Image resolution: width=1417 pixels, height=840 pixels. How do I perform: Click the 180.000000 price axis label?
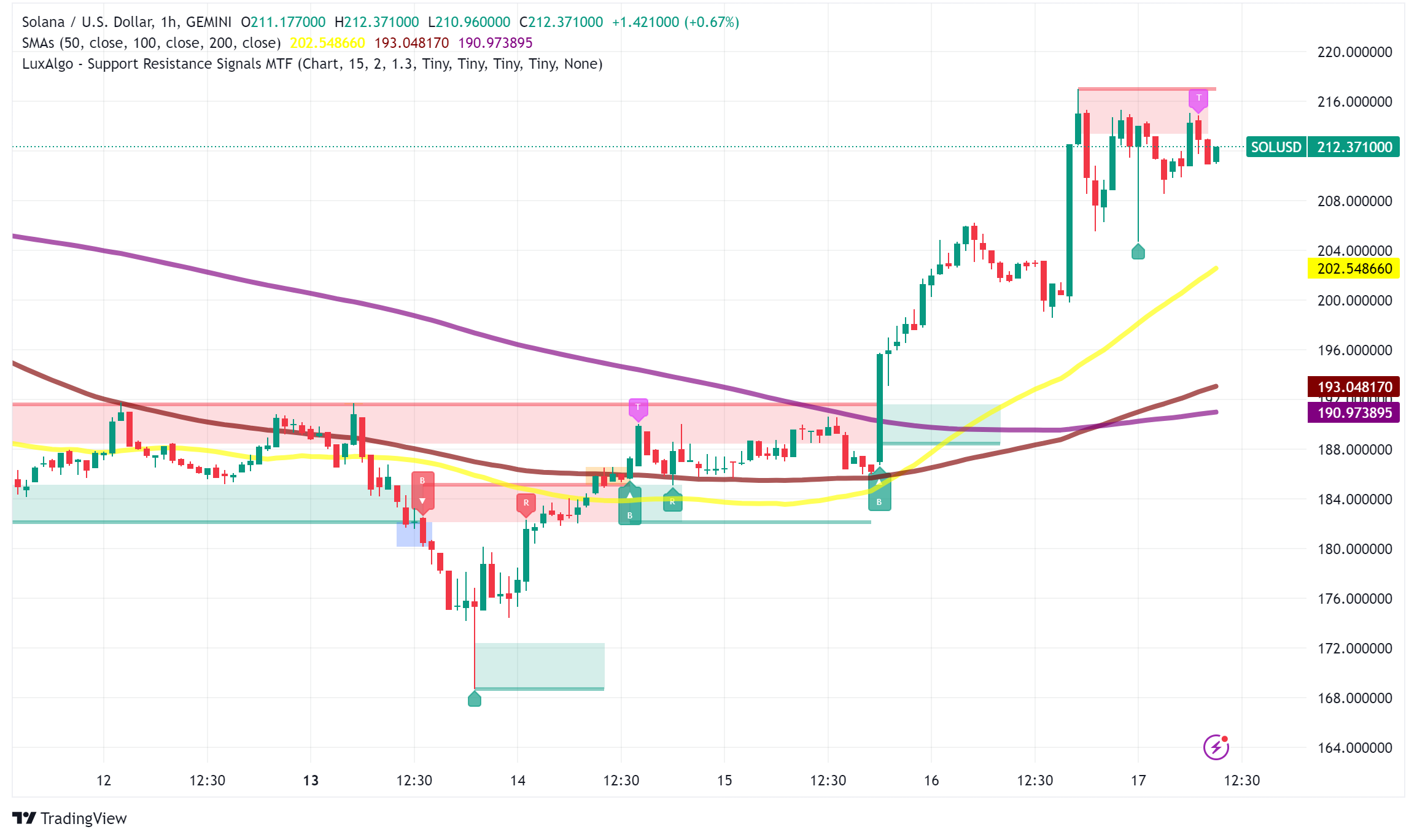pyautogui.click(x=1354, y=549)
